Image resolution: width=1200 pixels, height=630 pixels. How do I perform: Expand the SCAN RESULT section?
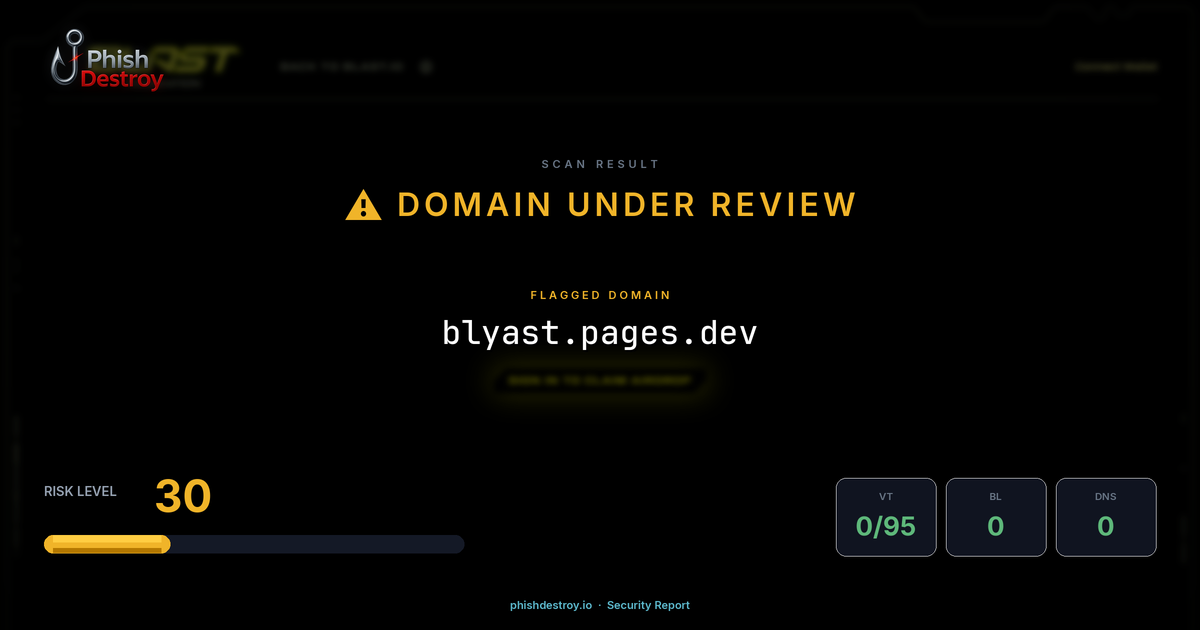click(x=600, y=163)
